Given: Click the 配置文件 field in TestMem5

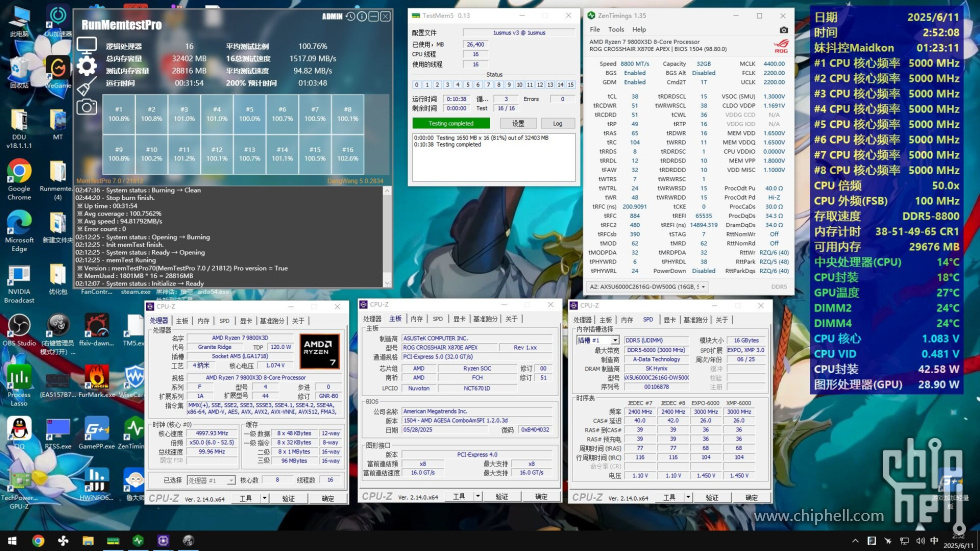Looking at the screenshot, I should pos(519,32).
